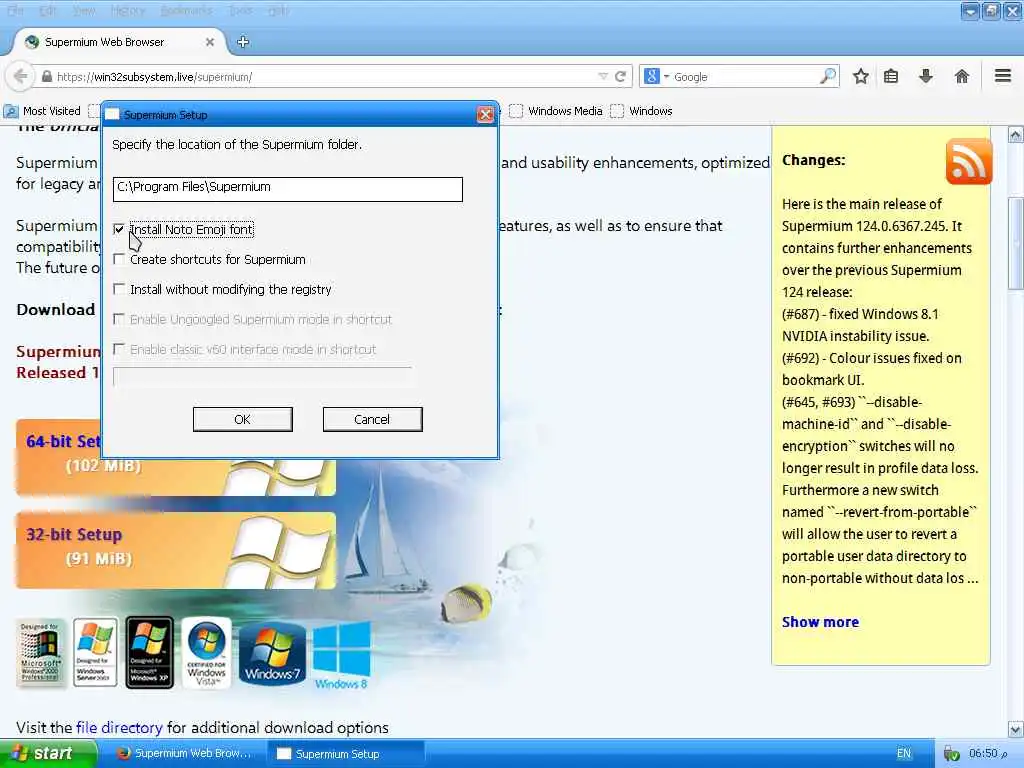Image resolution: width=1024 pixels, height=768 pixels.
Task: Click the page vertical scrollbar thumb
Action: (1016, 242)
